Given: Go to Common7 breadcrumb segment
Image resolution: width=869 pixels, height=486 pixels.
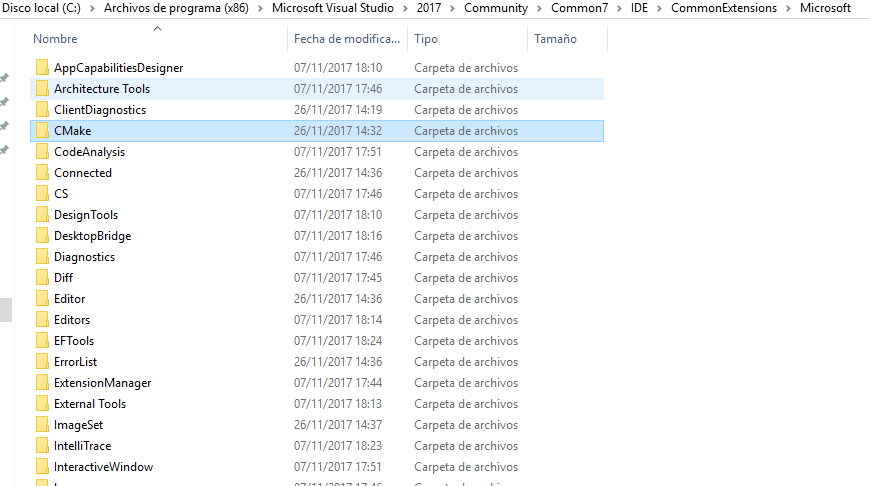Looking at the screenshot, I should (579, 8).
